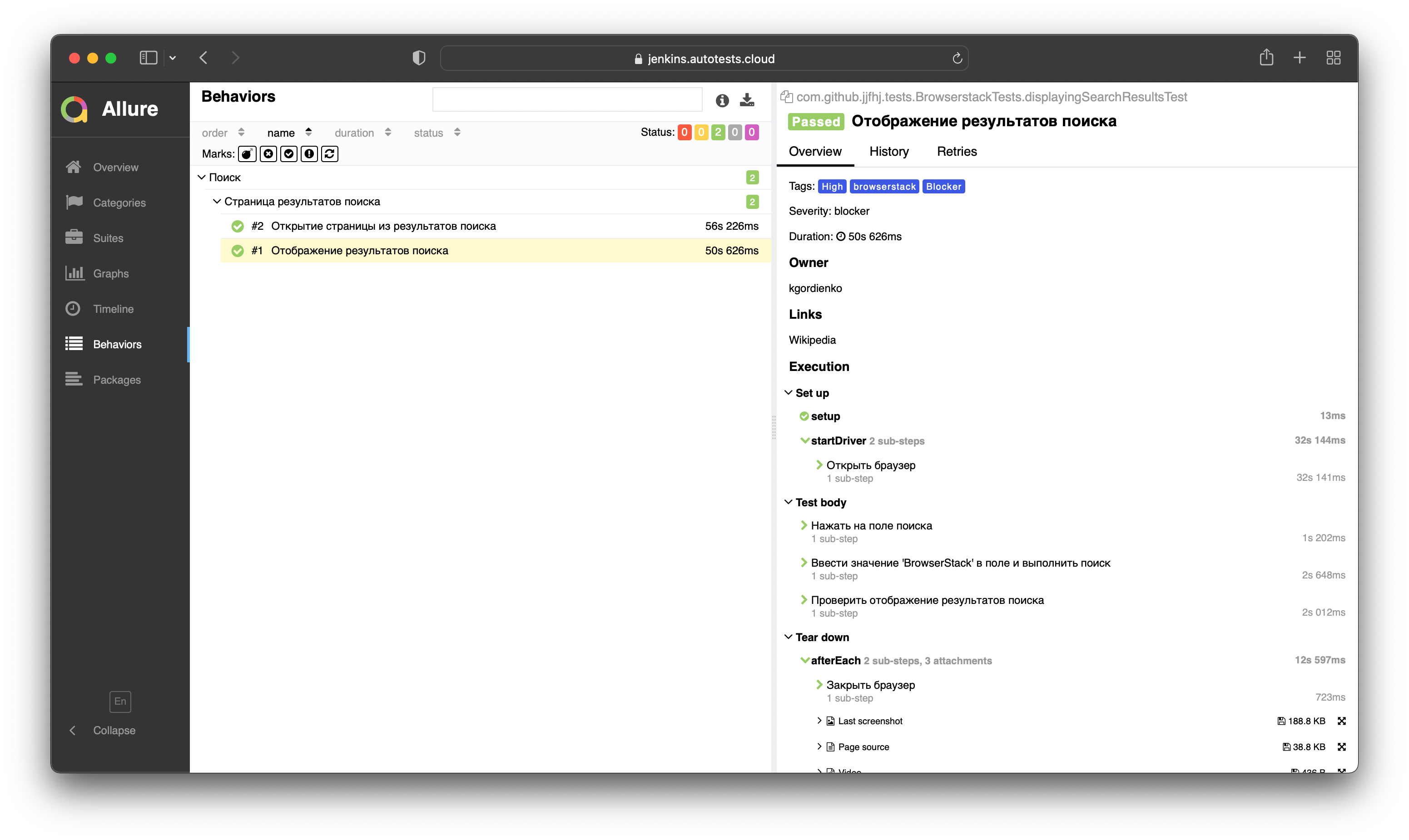Download the behaviors CSV via download icon
This screenshot has width=1409, height=840.
[x=747, y=100]
